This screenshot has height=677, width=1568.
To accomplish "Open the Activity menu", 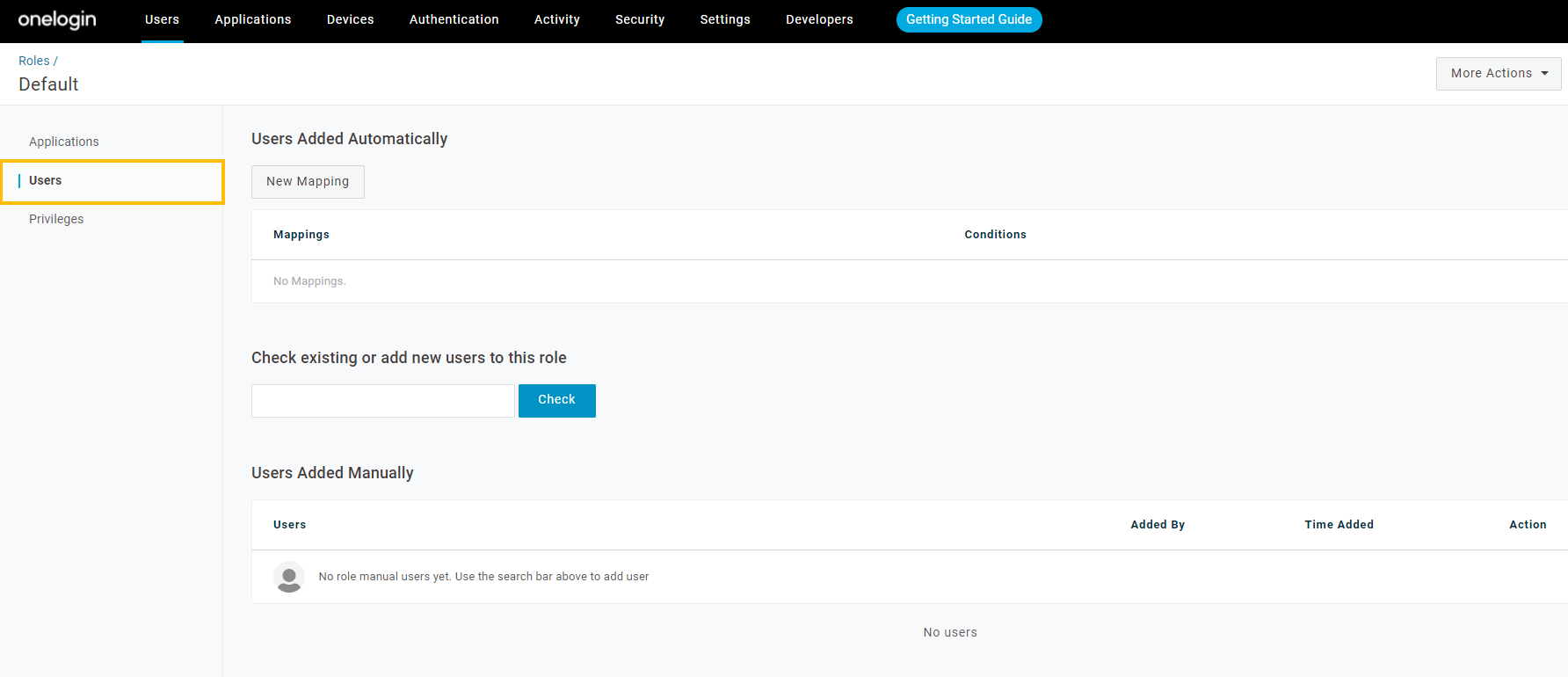I will pos(556,19).
